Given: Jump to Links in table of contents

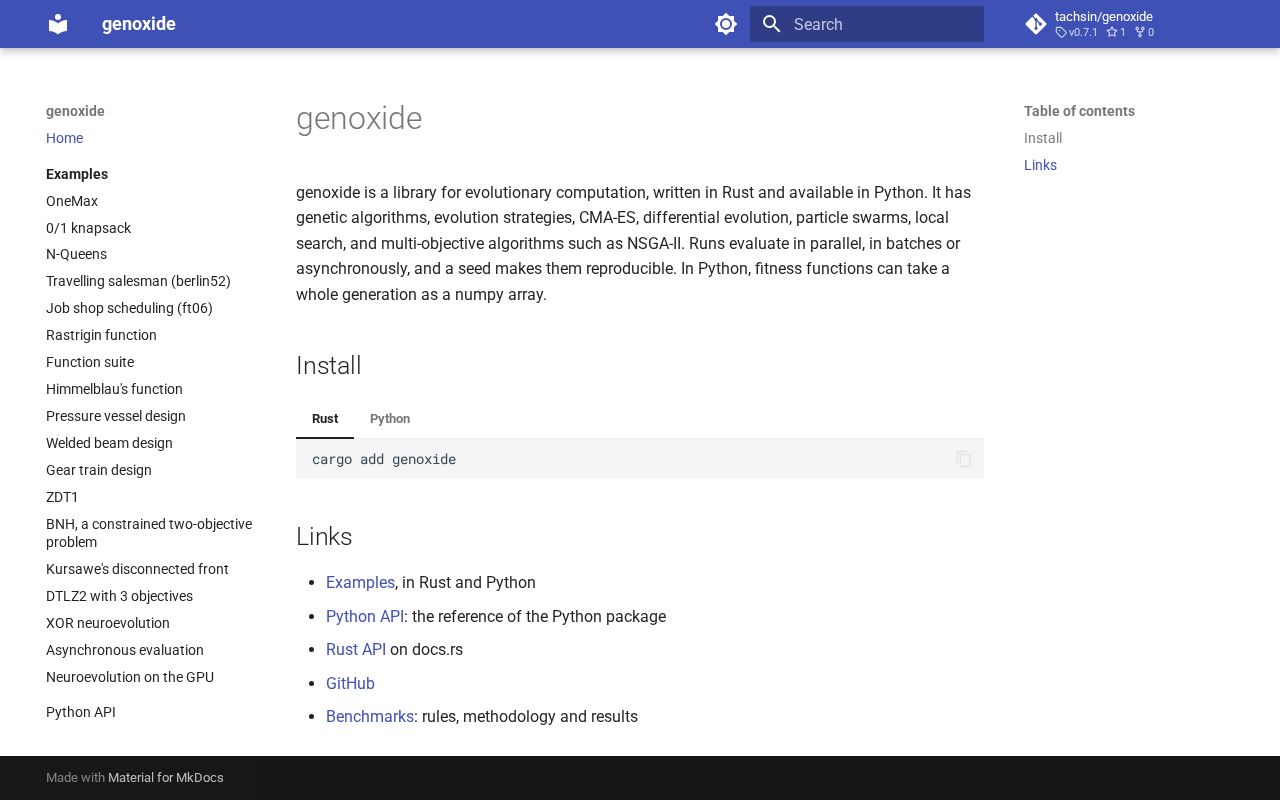Looking at the screenshot, I should [1040, 165].
